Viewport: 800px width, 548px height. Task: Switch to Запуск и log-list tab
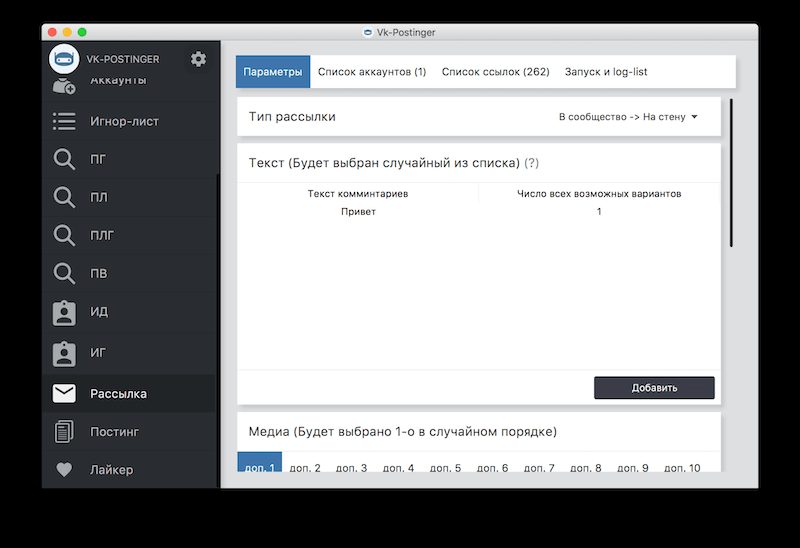coord(606,72)
